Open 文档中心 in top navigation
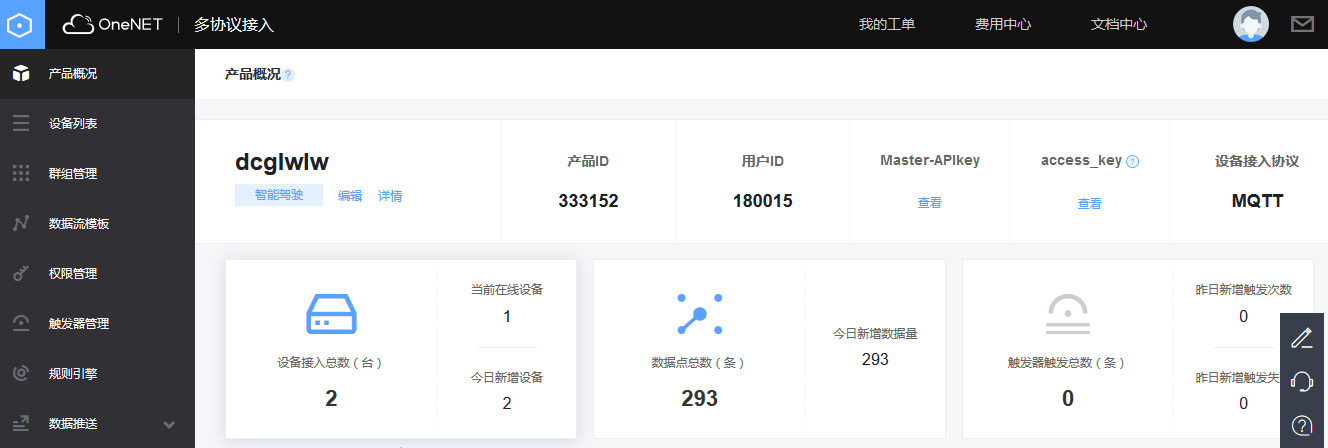This screenshot has height=448, width=1328. (1119, 25)
